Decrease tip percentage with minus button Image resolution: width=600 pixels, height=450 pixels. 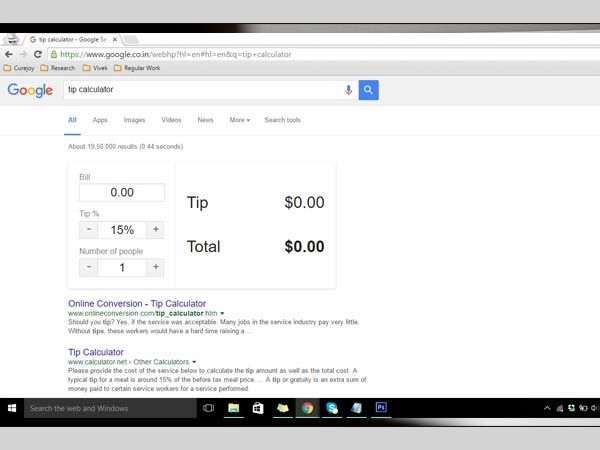(x=89, y=230)
